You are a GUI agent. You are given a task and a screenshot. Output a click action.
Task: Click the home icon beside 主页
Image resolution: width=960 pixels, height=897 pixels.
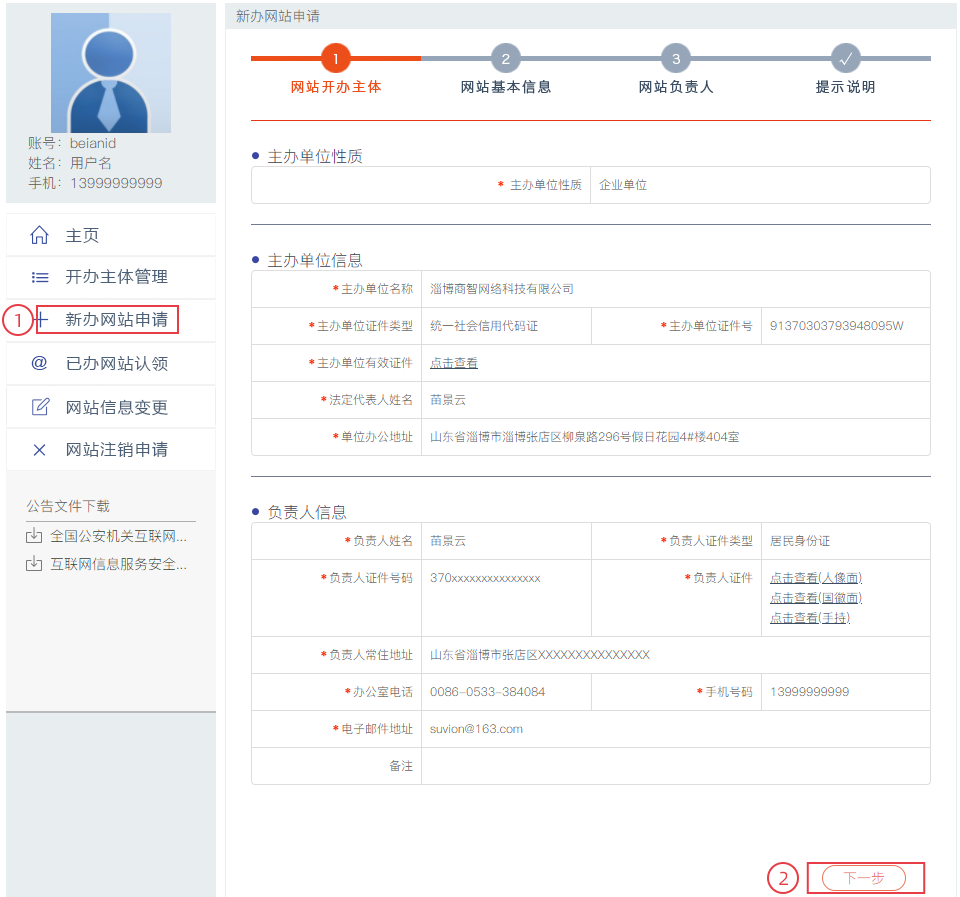point(39,235)
